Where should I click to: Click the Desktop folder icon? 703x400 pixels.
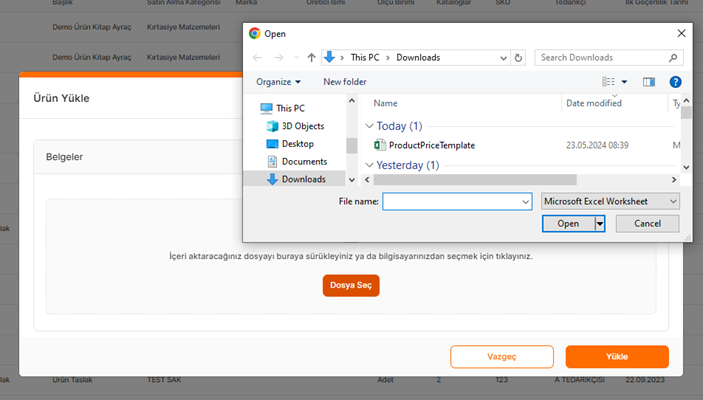pyautogui.click(x=272, y=144)
